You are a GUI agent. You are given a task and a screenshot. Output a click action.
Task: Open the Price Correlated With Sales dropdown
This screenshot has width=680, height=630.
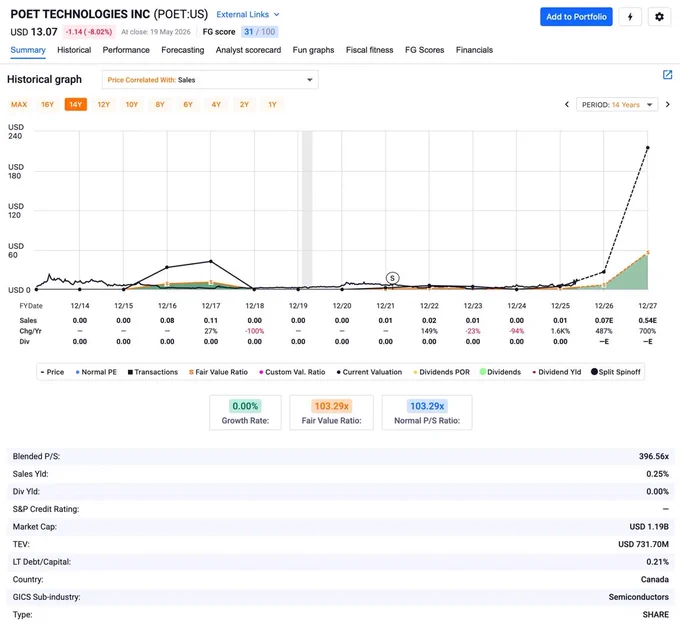(x=210, y=80)
